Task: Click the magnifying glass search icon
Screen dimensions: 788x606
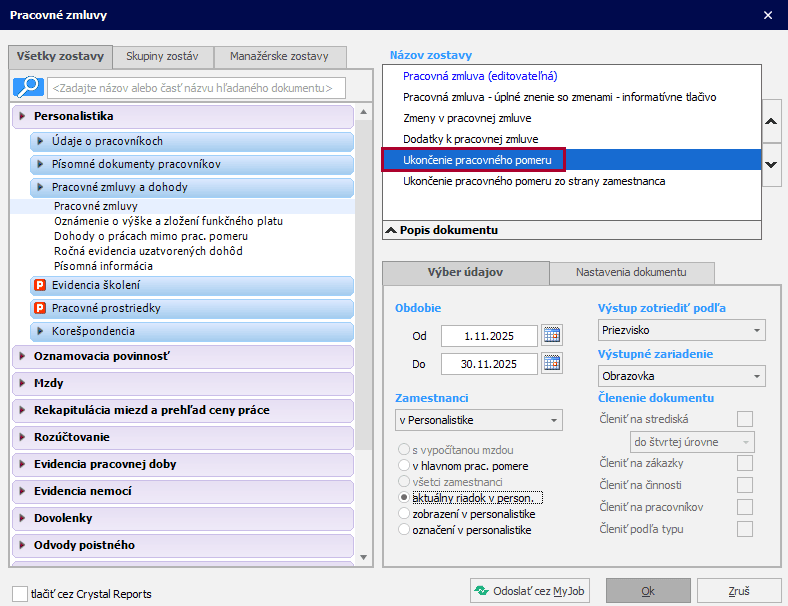Action: (27, 87)
